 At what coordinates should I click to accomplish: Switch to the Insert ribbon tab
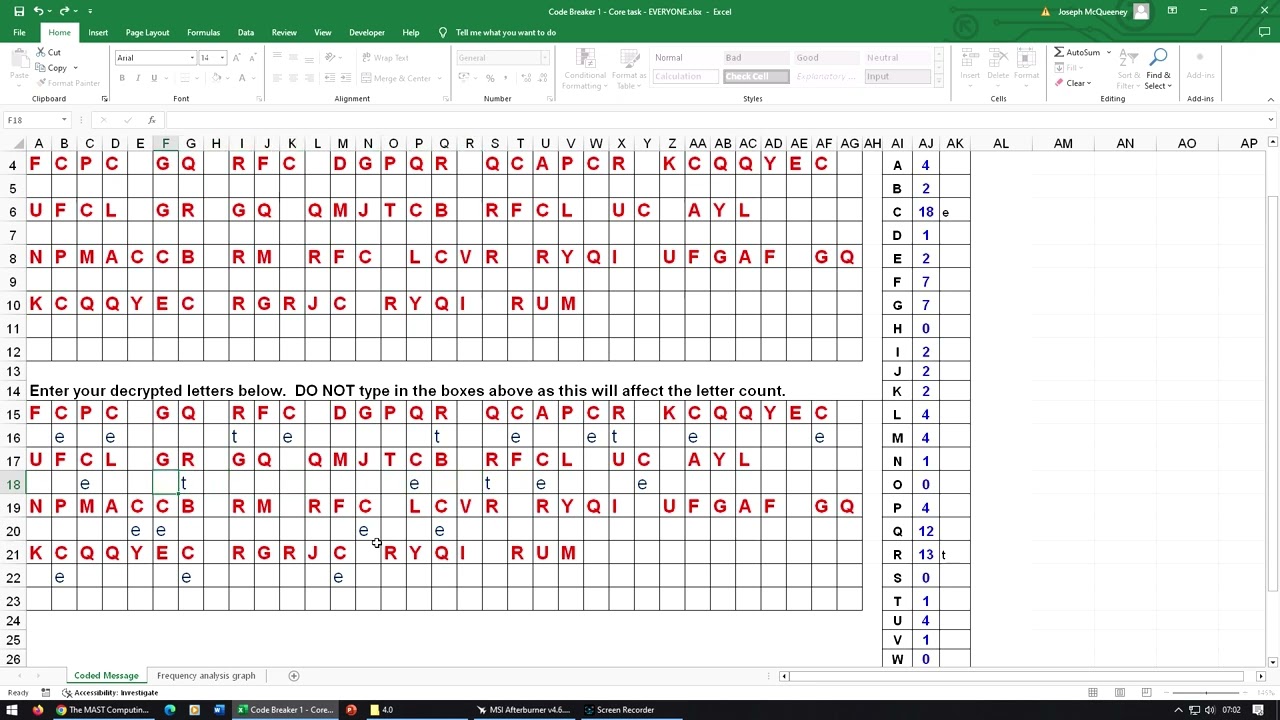tap(98, 33)
